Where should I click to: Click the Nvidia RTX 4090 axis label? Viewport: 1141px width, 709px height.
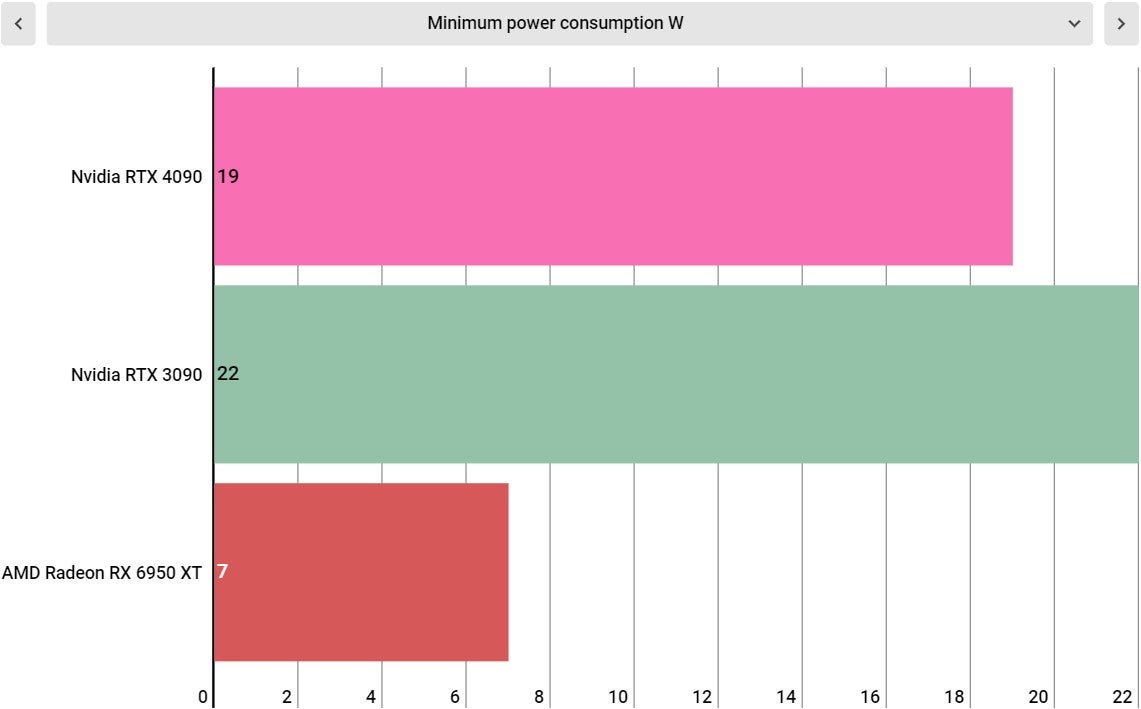(136, 177)
